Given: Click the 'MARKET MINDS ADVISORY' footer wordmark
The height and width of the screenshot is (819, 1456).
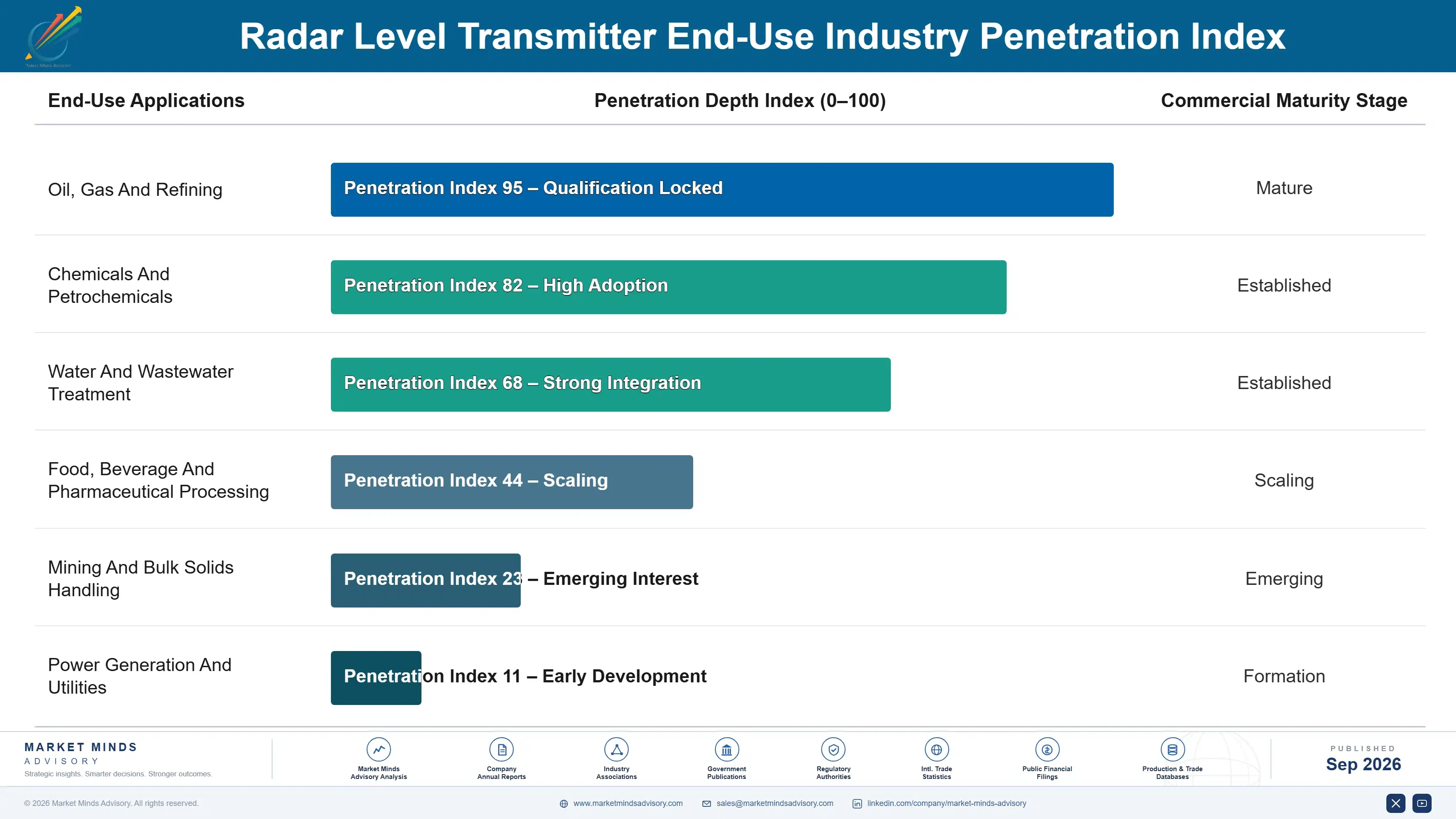Looking at the screenshot, I should click(x=81, y=753).
